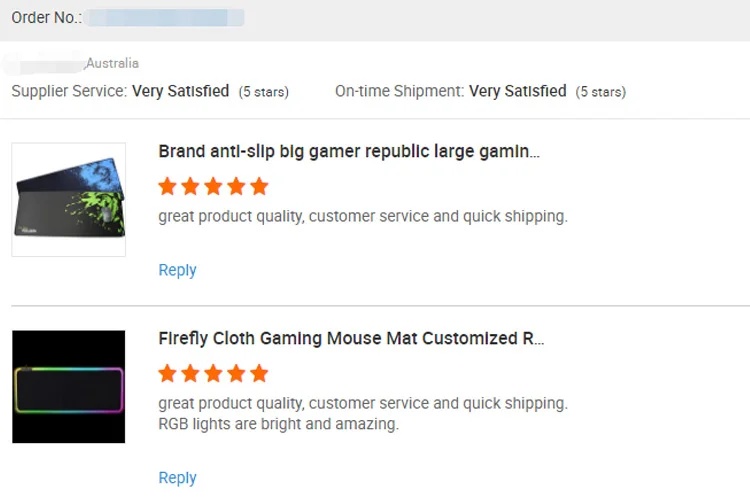
Task: Click the Australia country label
Action: point(112,63)
